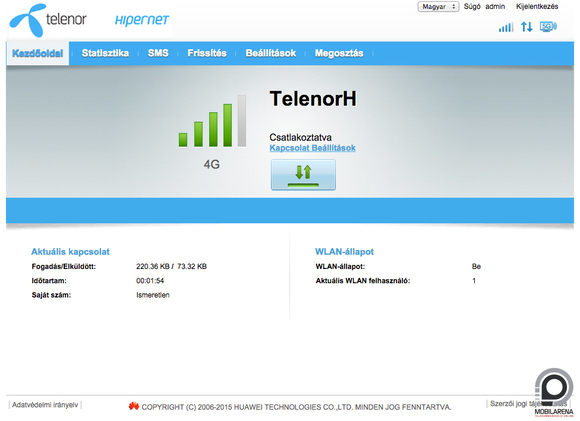Switch to the Statisztika tab
The image size is (580, 421).
105,53
